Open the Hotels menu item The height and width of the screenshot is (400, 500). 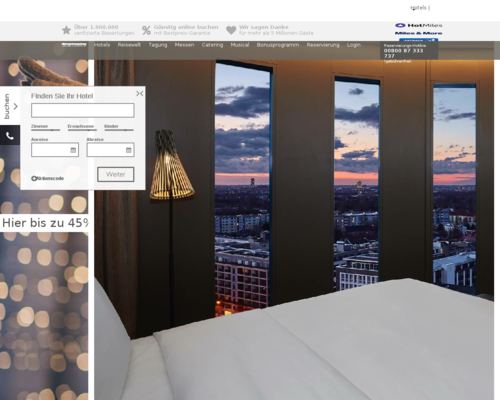tap(102, 45)
